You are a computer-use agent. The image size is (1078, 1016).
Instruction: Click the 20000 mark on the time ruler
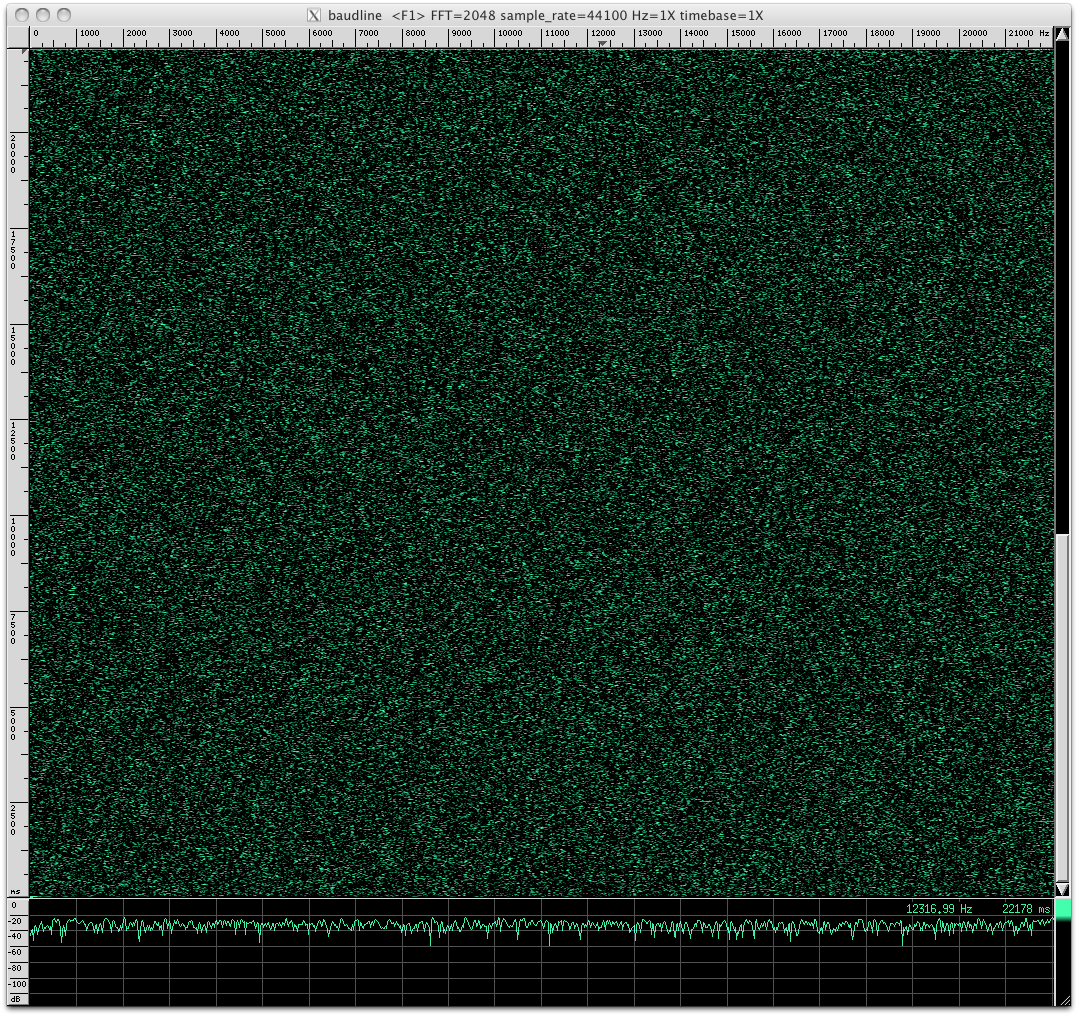pos(13,154)
